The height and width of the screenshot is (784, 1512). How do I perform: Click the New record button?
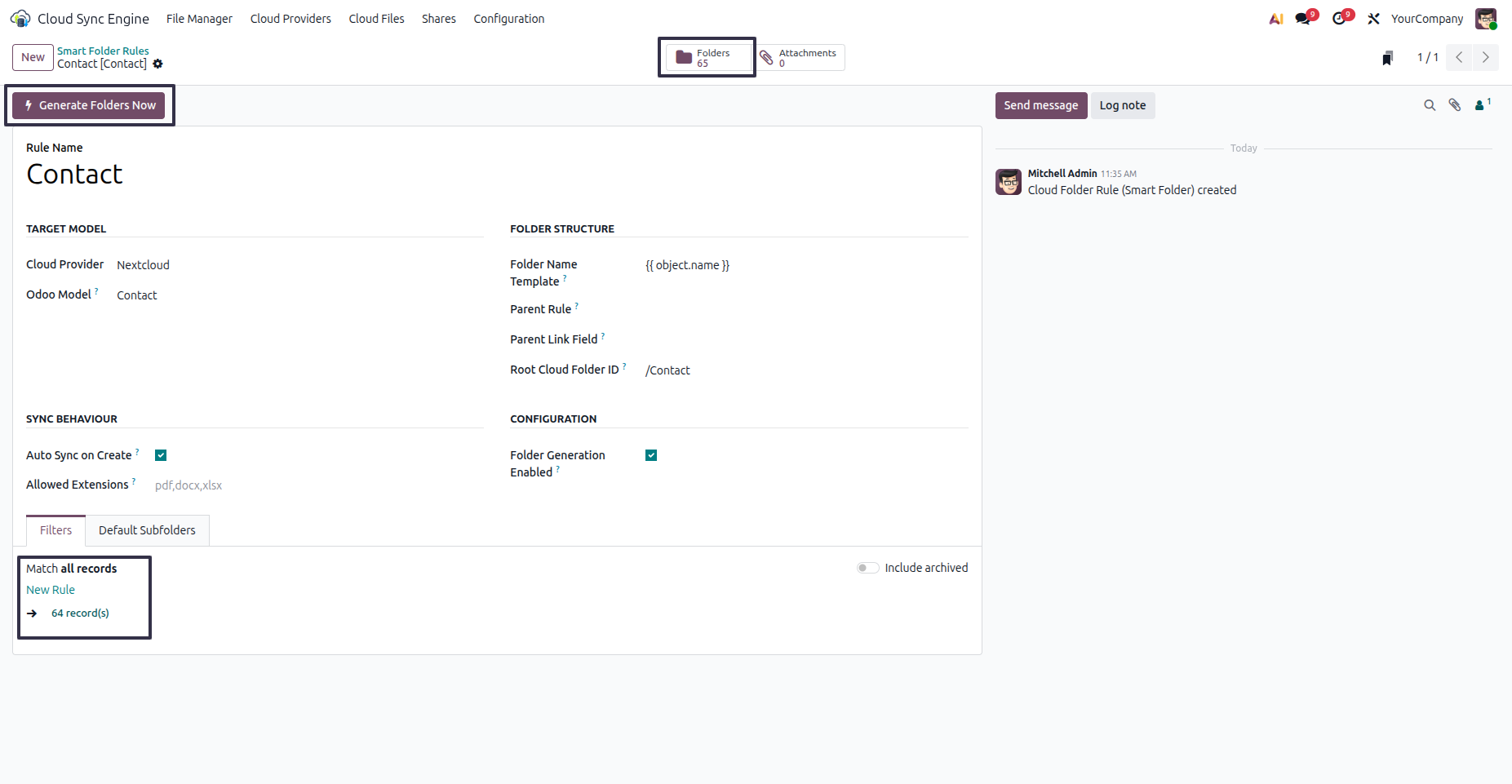33,57
